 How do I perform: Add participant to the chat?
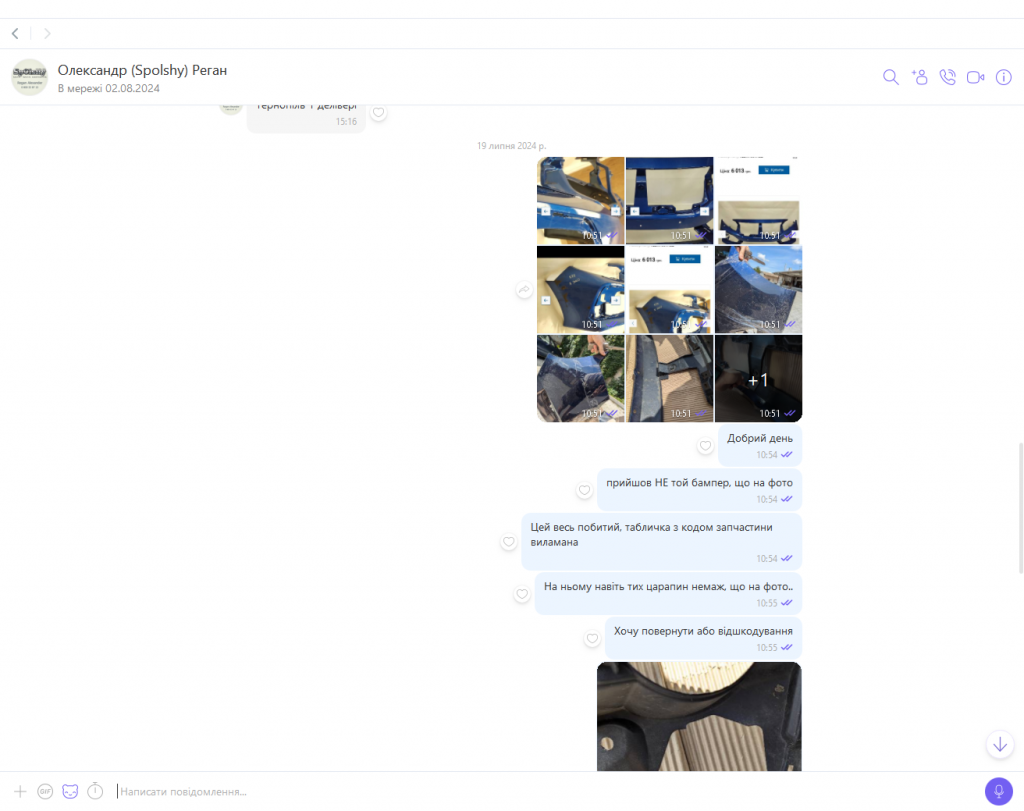919,77
